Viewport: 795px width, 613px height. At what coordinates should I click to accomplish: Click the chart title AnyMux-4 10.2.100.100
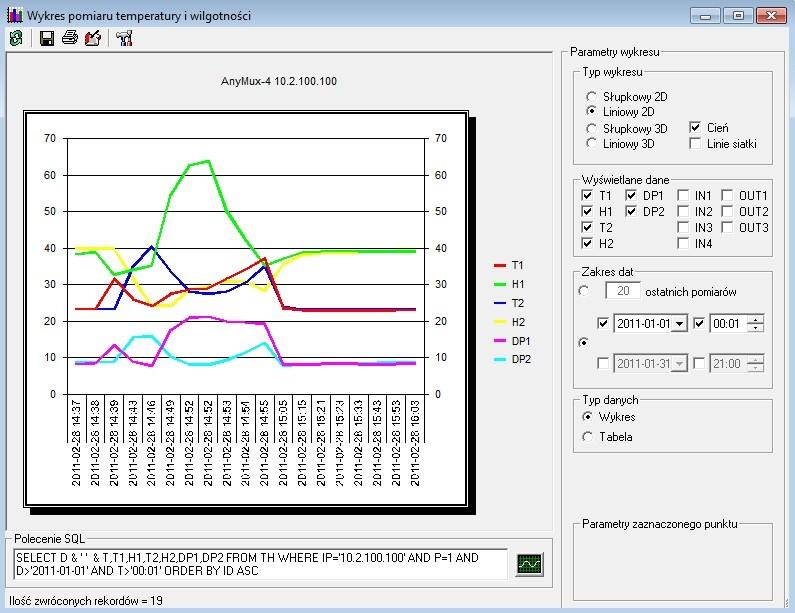pyautogui.click(x=279, y=81)
